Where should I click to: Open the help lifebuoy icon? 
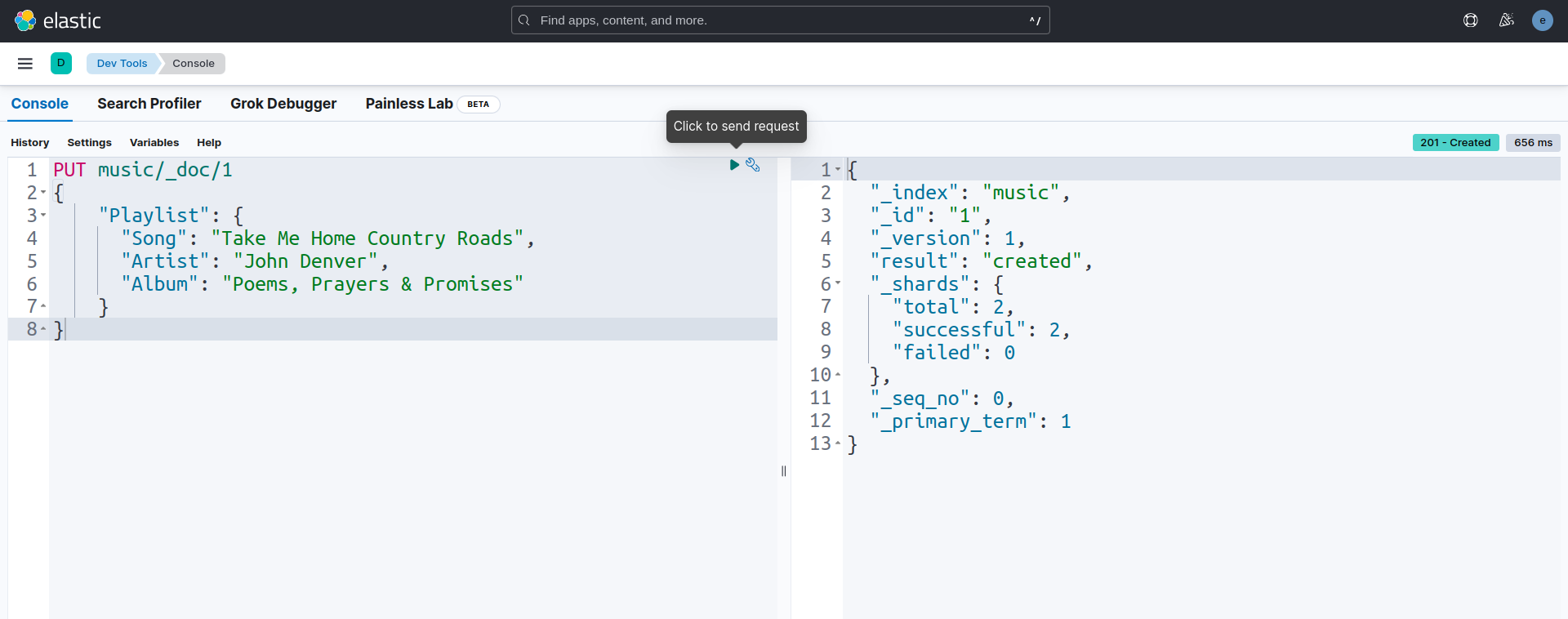pyautogui.click(x=1471, y=20)
